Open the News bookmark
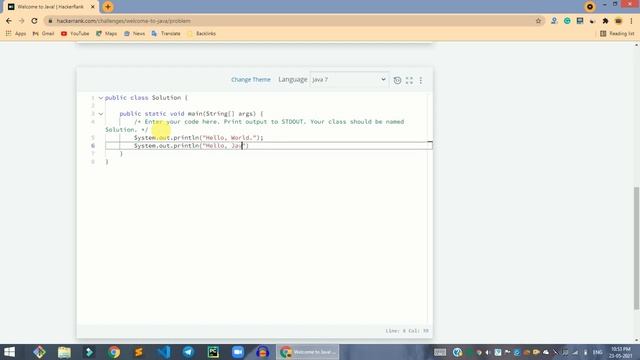Viewport: 640px width, 360px height. pos(134,33)
